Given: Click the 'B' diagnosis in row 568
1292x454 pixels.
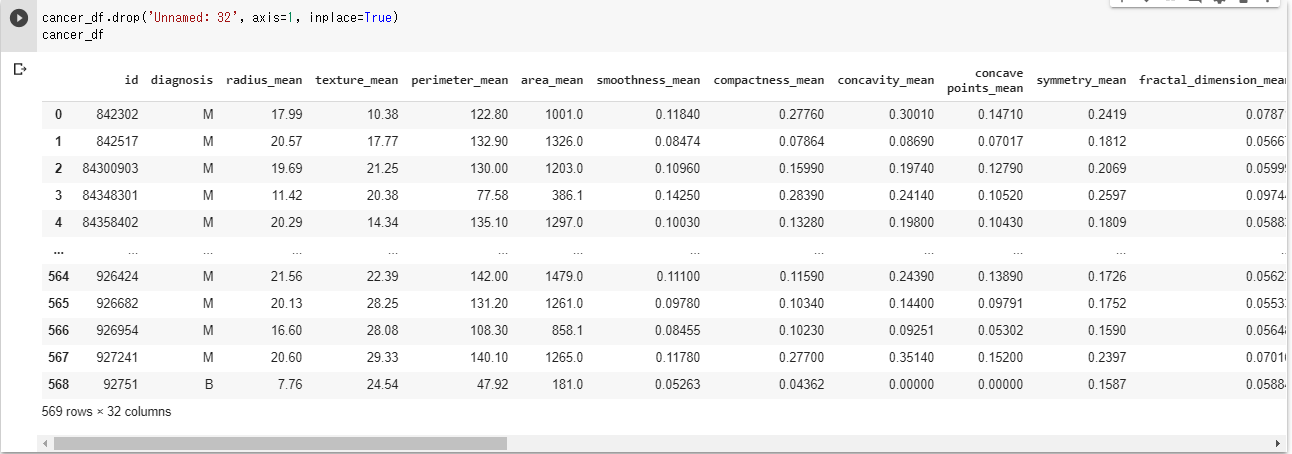Looking at the screenshot, I should point(209,384).
